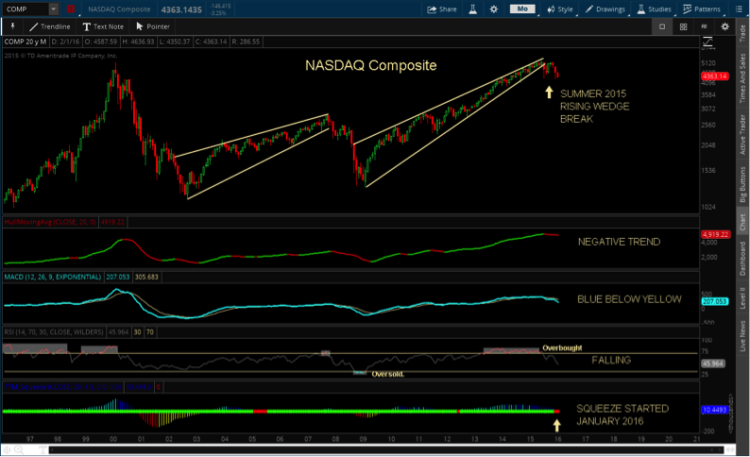Viewport: 750px width, 457px height.
Task: Click the Oversold RSI label
Action: [x=388, y=374]
